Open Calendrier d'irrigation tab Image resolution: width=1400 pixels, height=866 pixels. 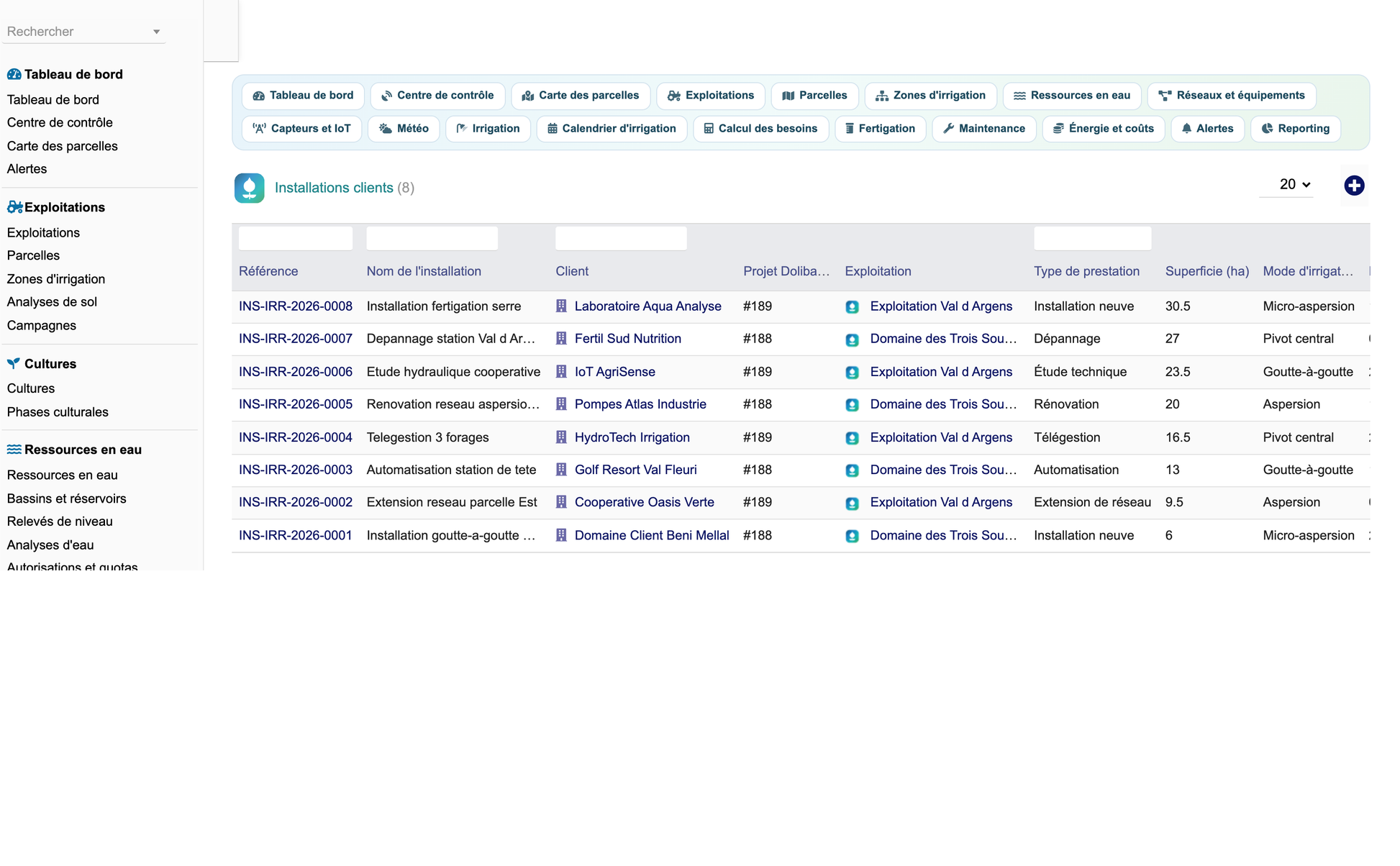tap(612, 129)
